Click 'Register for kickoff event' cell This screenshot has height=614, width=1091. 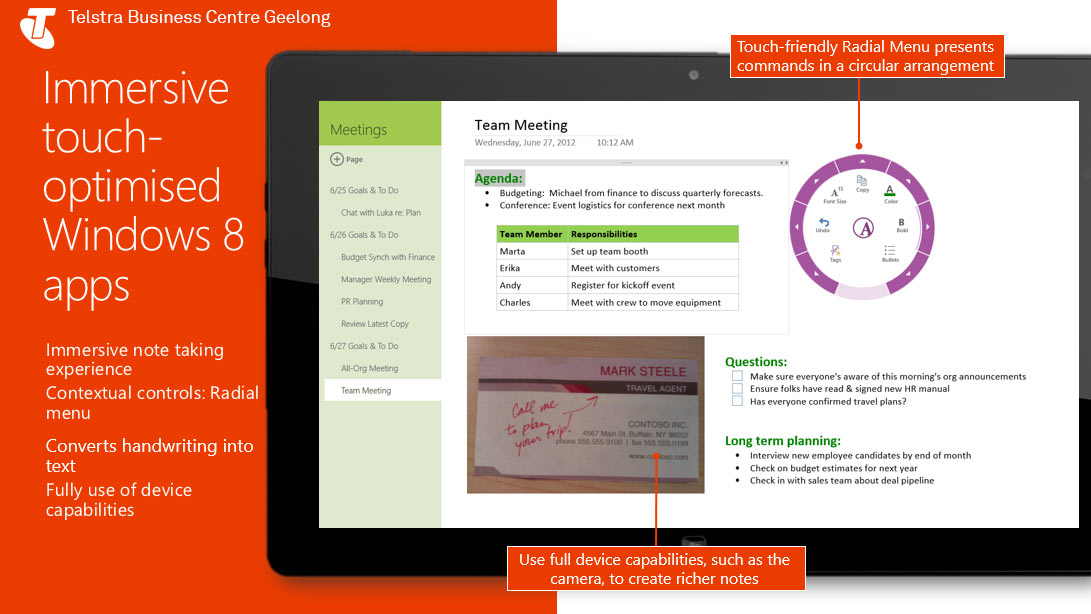(653, 285)
